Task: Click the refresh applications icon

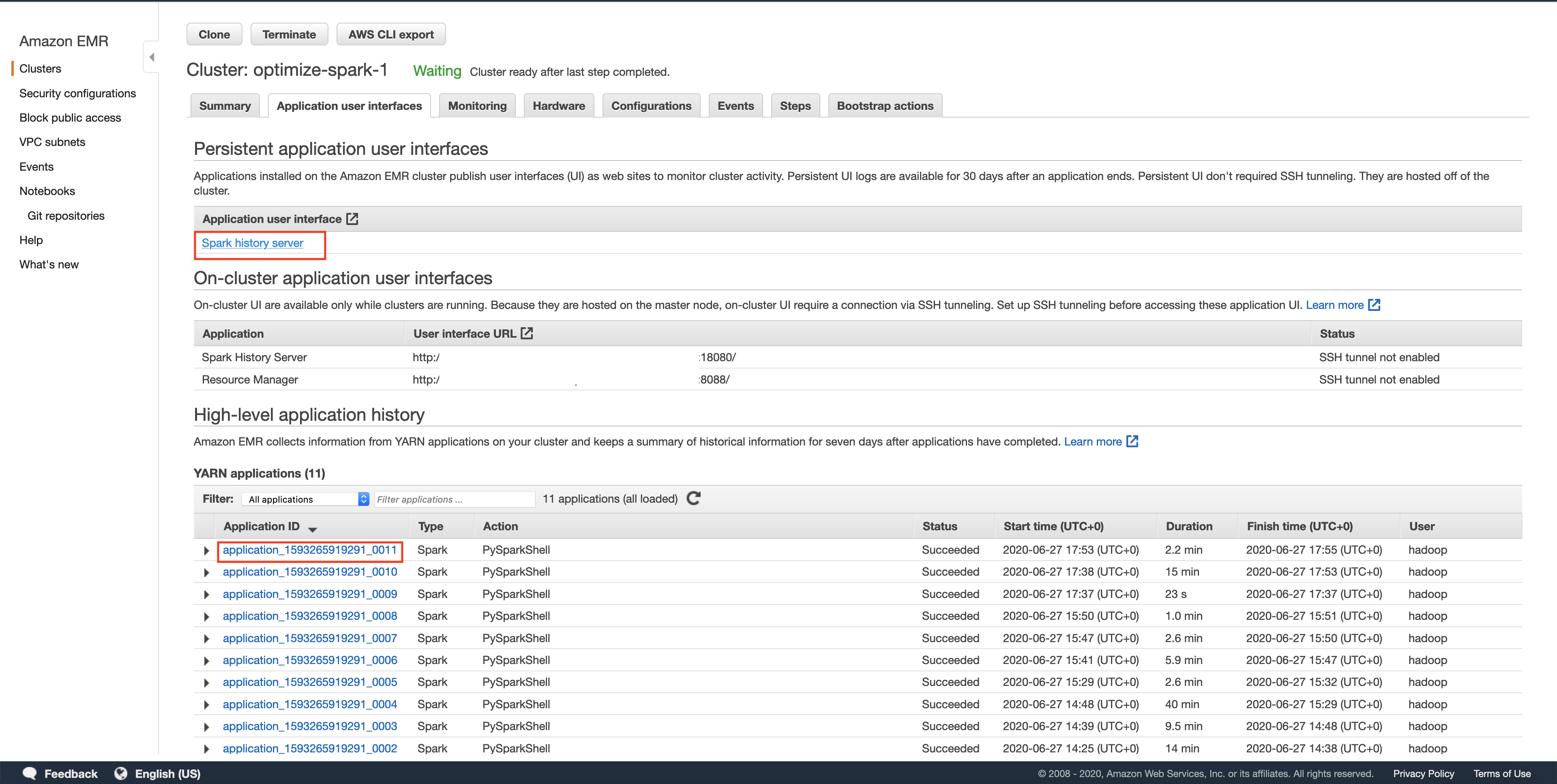Action: (x=693, y=498)
